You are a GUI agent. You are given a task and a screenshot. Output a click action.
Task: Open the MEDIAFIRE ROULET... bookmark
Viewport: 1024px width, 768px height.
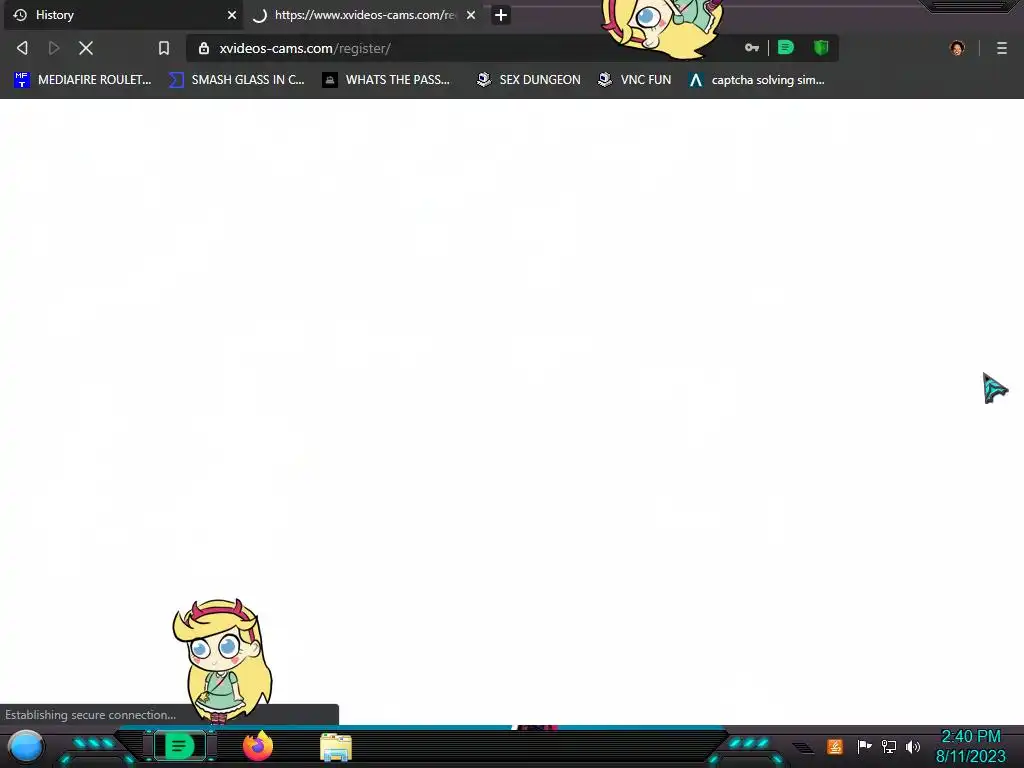click(x=82, y=80)
